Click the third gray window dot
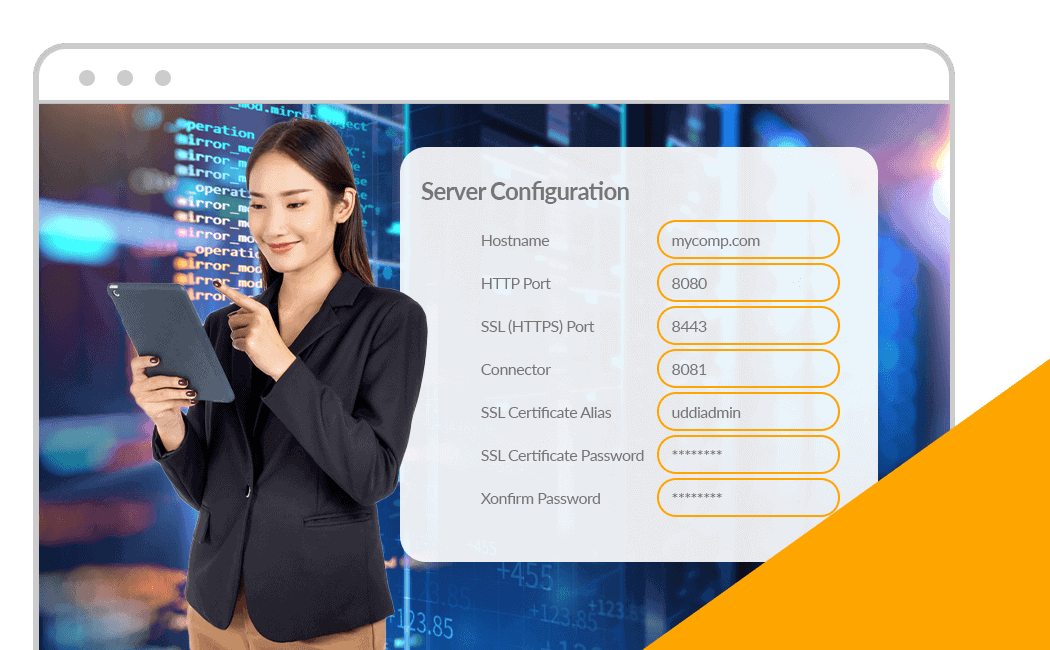The width and height of the screenshot is (1050, 650). [x=163, y=78]
